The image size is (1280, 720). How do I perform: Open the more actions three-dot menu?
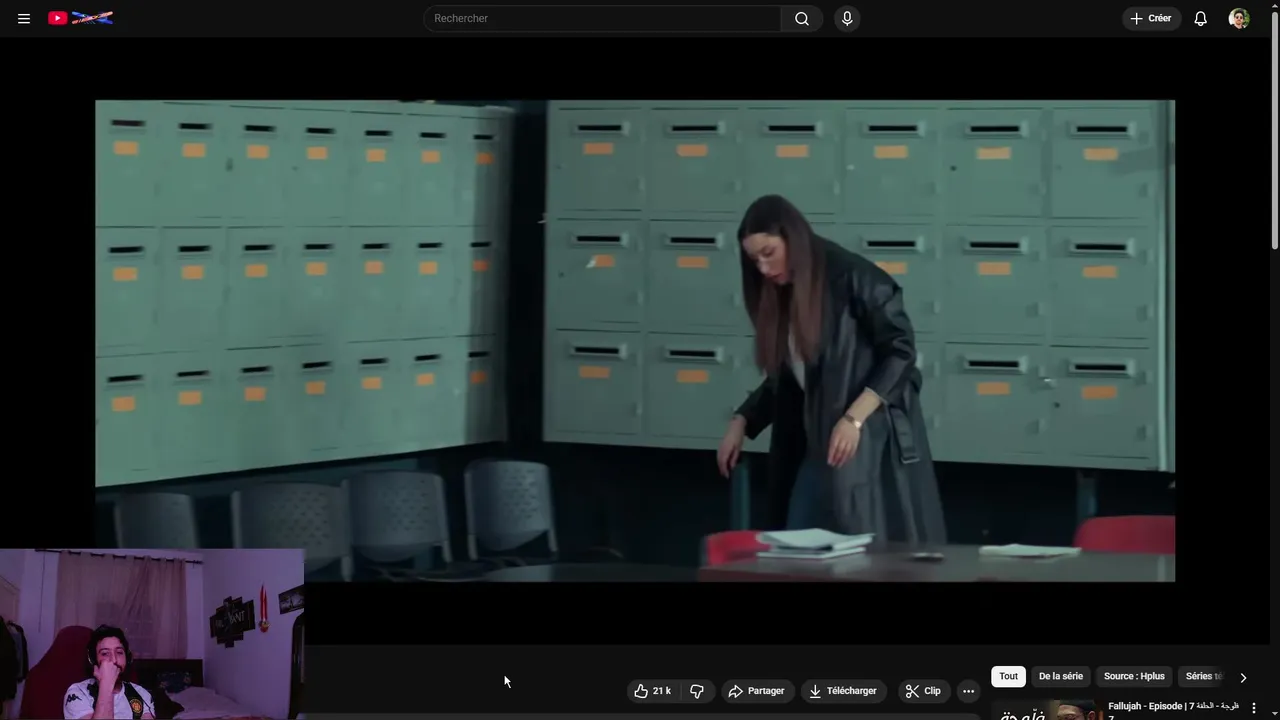coord(968,691)
